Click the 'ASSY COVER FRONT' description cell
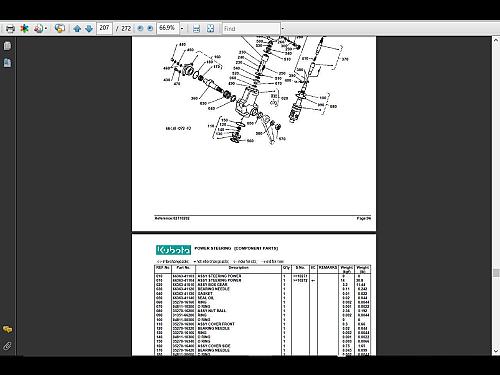This screenshot has width=500, height=375. (x=216, y=324)
